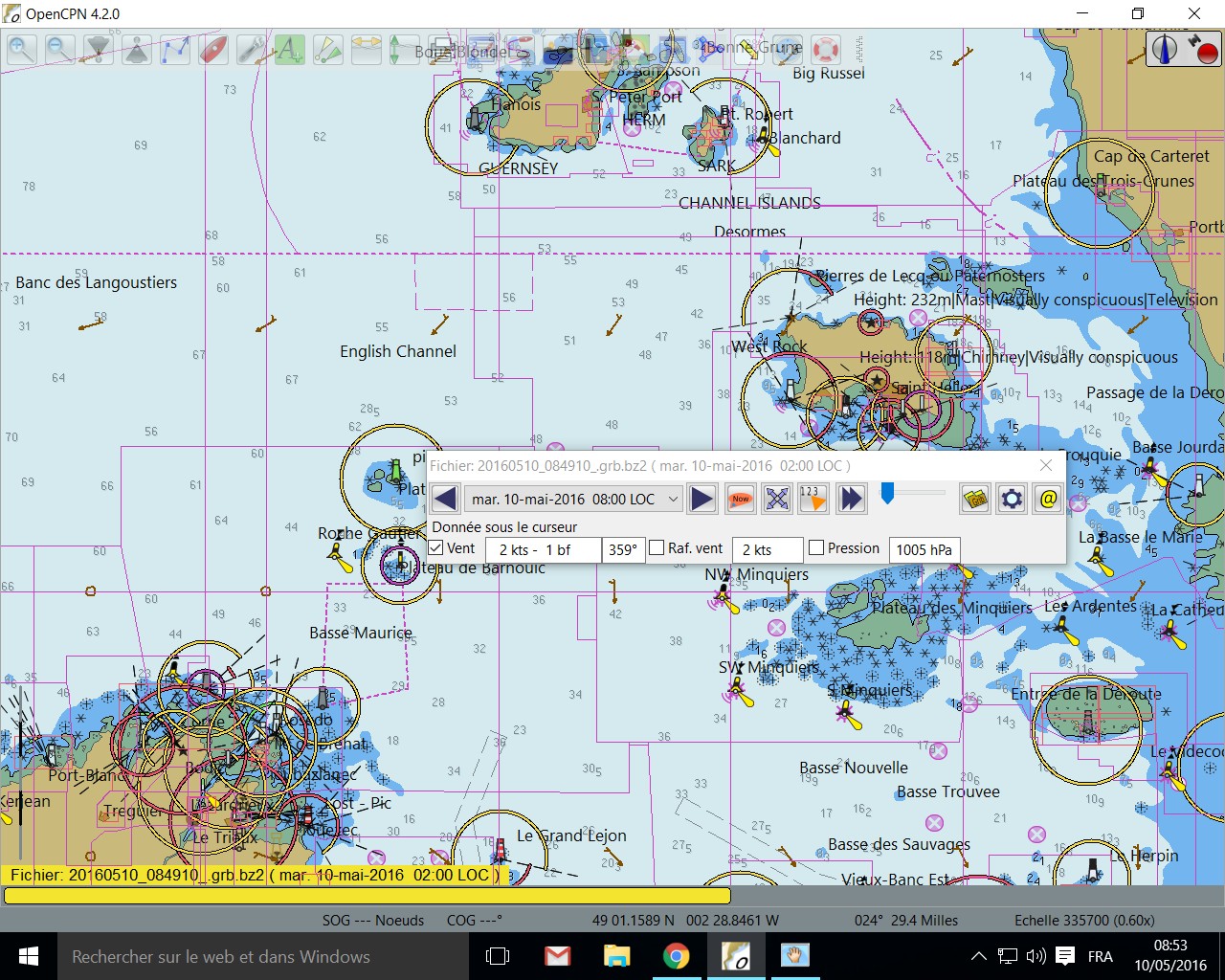Uncheck the Vent checkbox
The height and width of the screenshot is (980, 1225).
[436, 548]
